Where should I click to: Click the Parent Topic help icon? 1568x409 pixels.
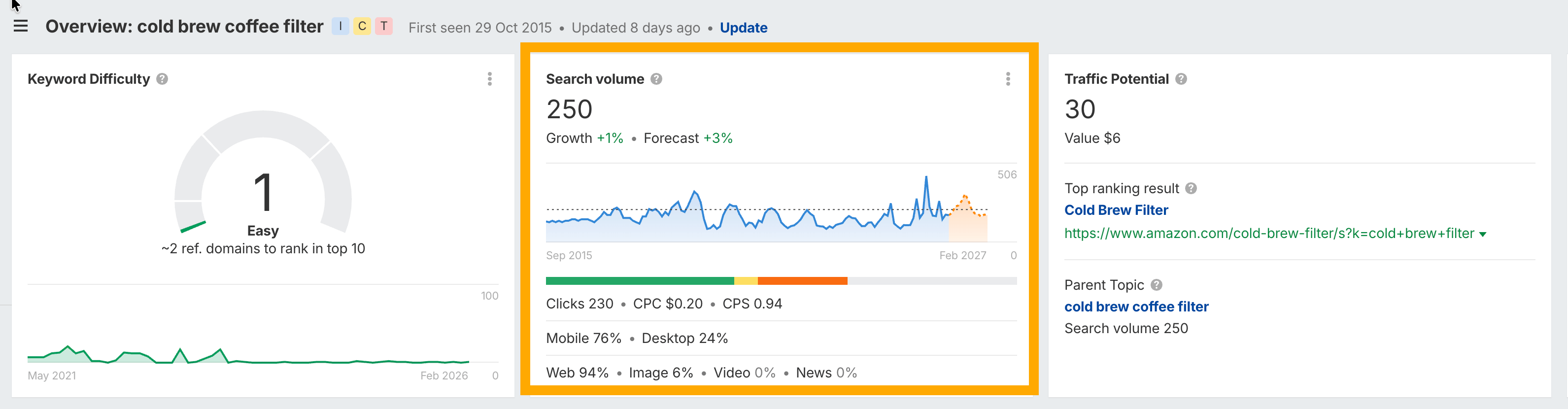(x=1157, y=285)
